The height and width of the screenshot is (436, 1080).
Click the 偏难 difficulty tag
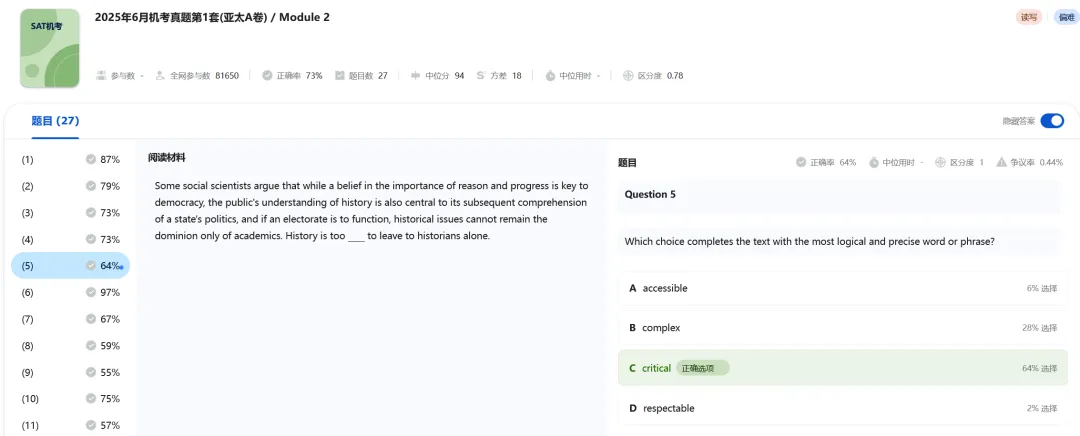coord(1065,17)
